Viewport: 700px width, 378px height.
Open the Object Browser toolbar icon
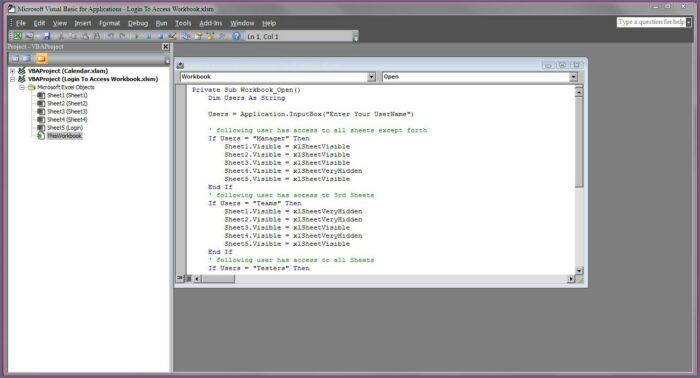point(210,36)
